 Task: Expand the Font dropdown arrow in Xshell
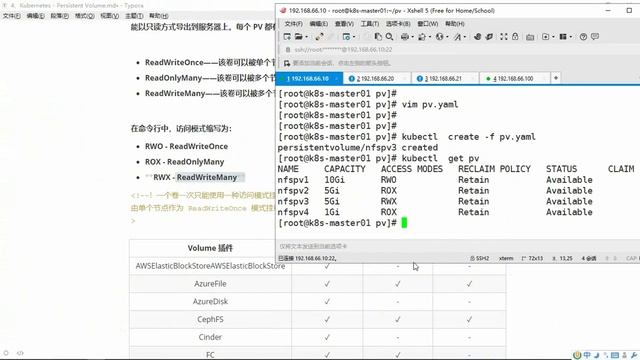pyautogui.click(x=464, y=37)
